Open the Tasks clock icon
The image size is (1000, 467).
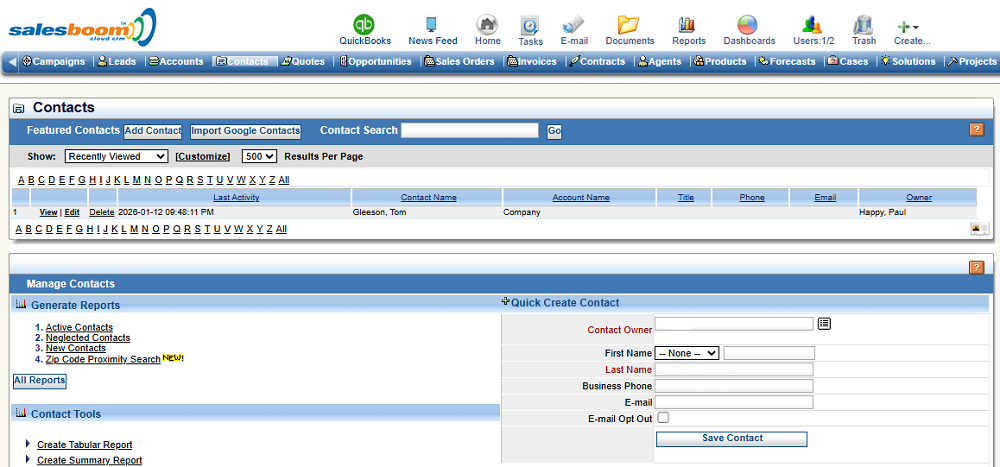click(530, 26)
